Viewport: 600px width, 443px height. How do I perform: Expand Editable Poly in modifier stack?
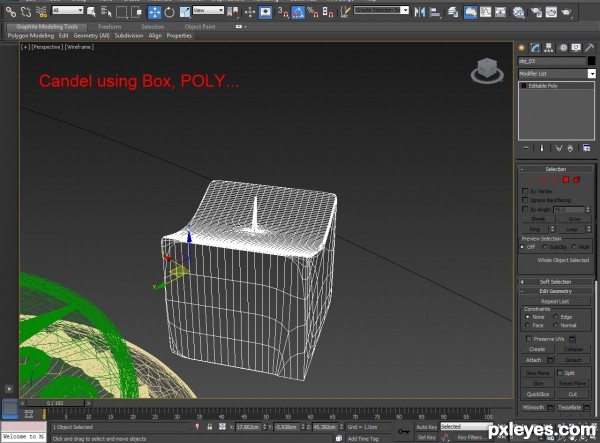[x=524, y=86]
